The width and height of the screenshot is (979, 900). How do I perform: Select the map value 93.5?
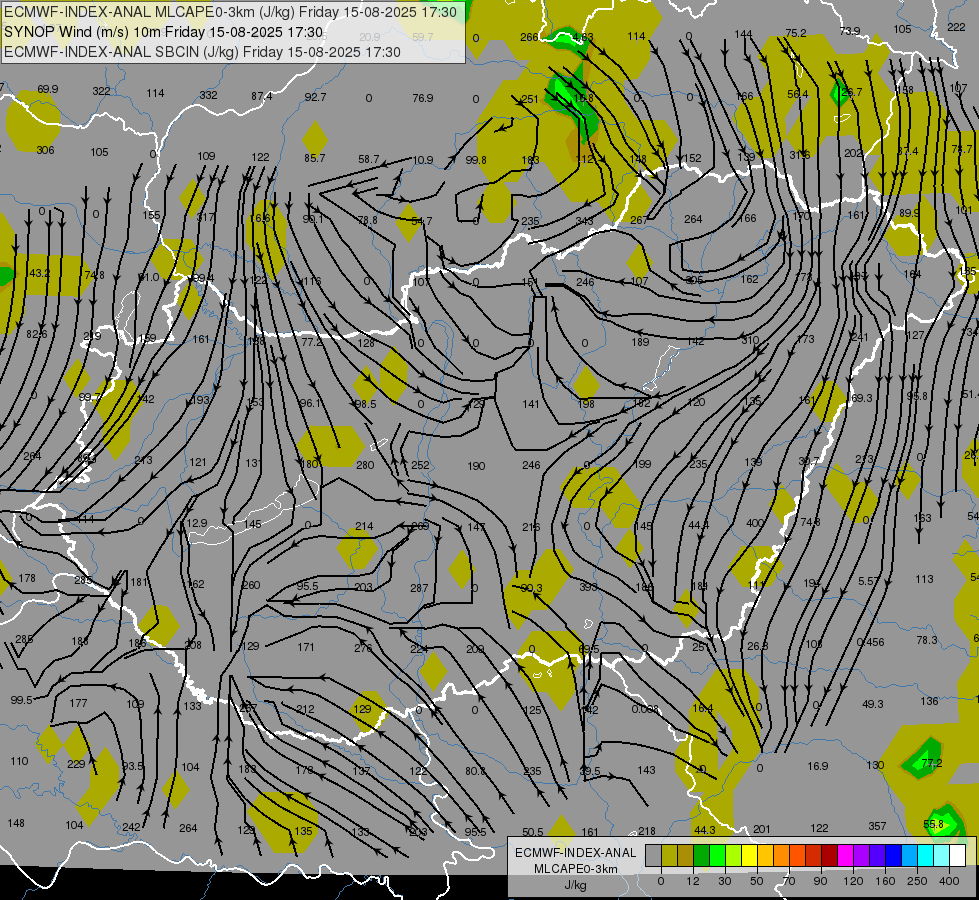click(132, 766)
